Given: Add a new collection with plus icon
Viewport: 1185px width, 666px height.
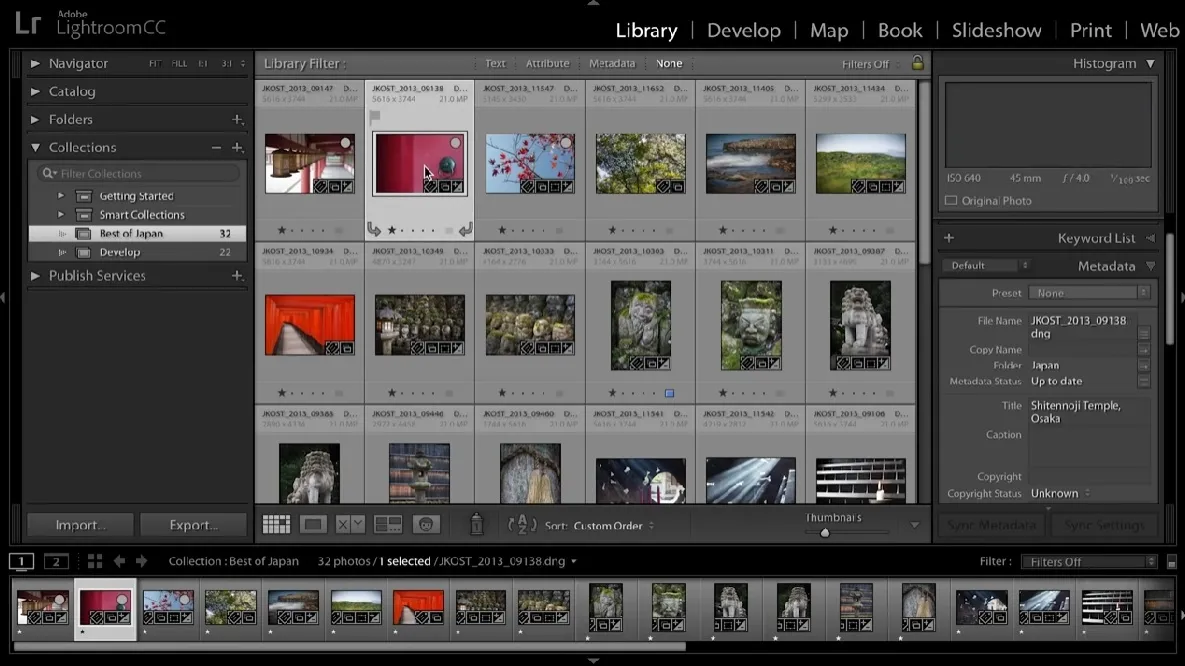Looking at the screenshot, I should [238, 148].
